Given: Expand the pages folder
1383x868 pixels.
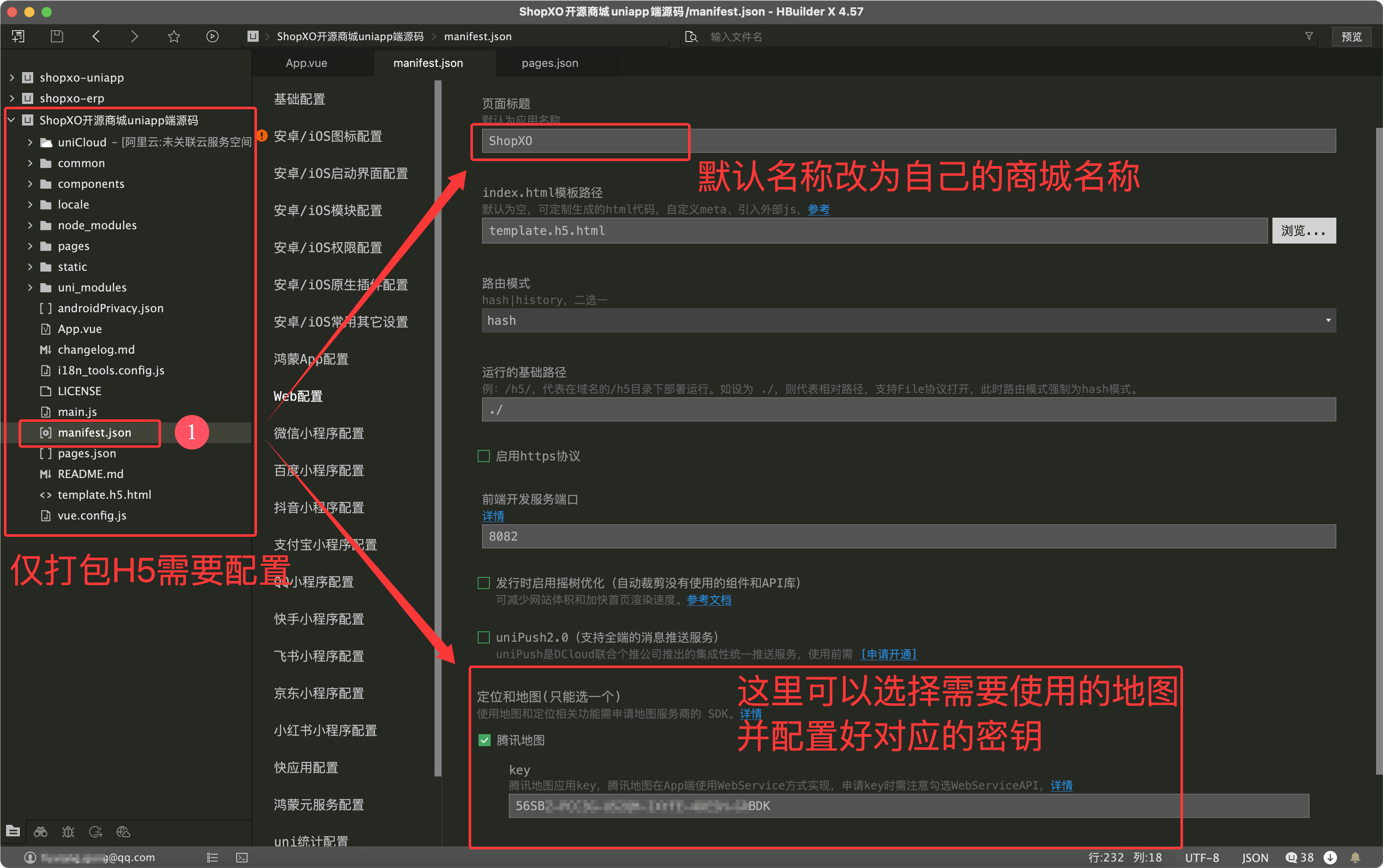Looking at the screenshot, I should click(30, 246).
